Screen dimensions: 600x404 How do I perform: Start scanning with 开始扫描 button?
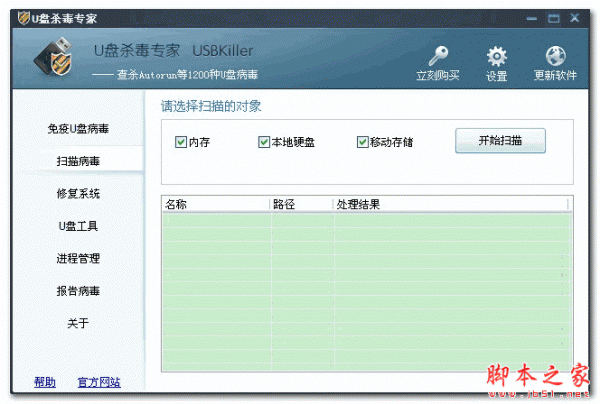[x=500, y=140]
